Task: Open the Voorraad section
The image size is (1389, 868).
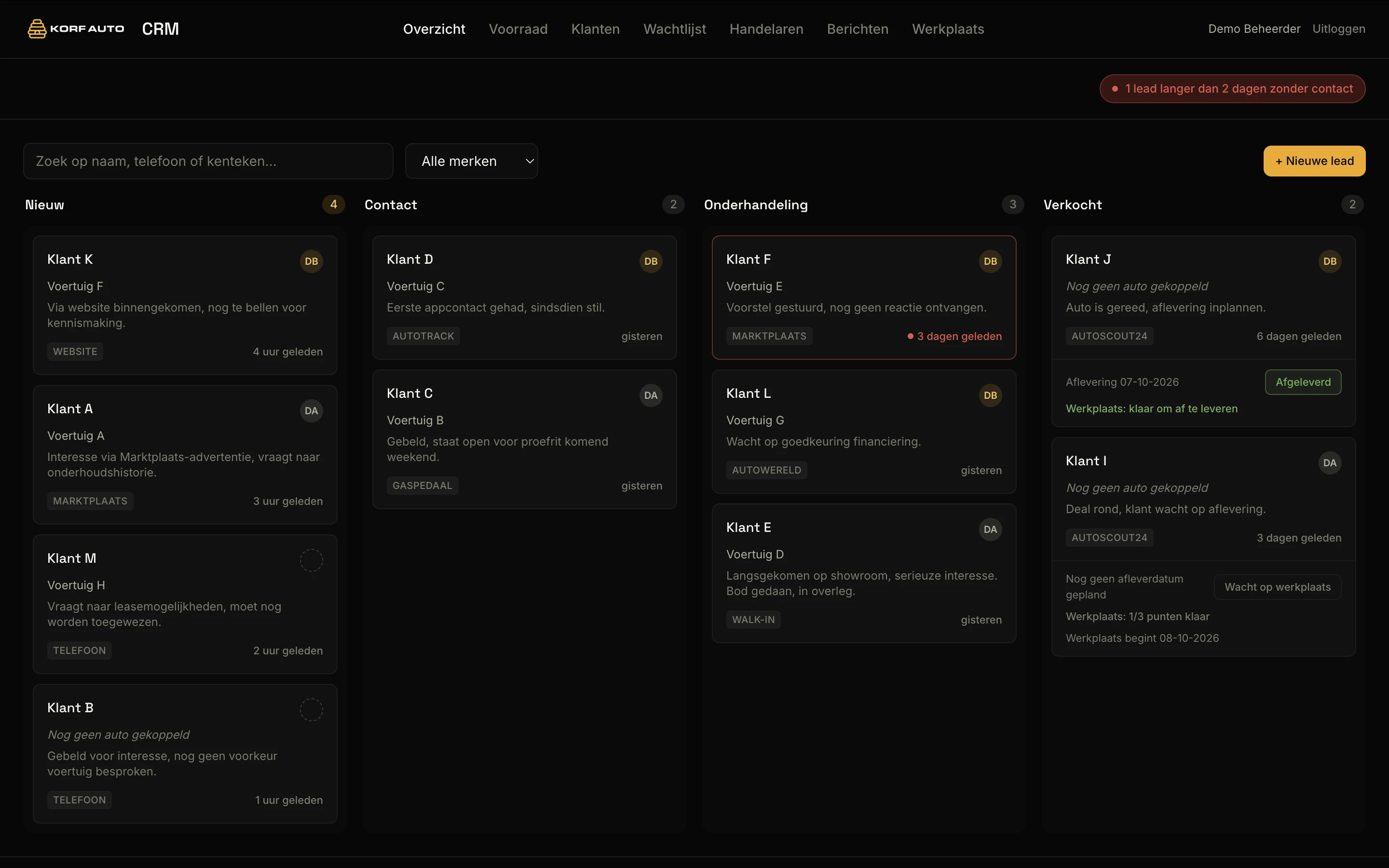Action: [x=517, y=29]
